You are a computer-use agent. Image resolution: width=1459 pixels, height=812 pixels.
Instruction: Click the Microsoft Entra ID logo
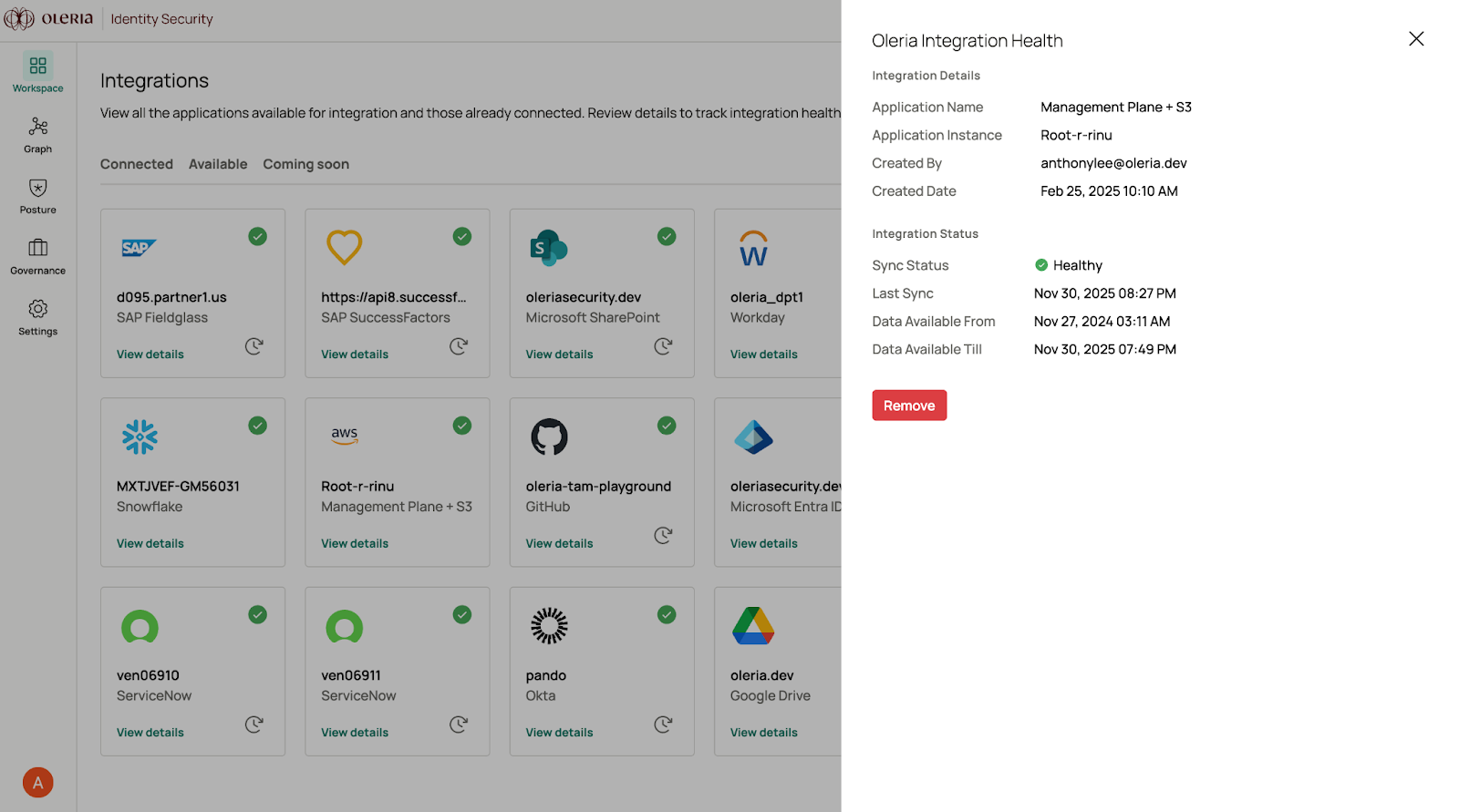[753, 437]
